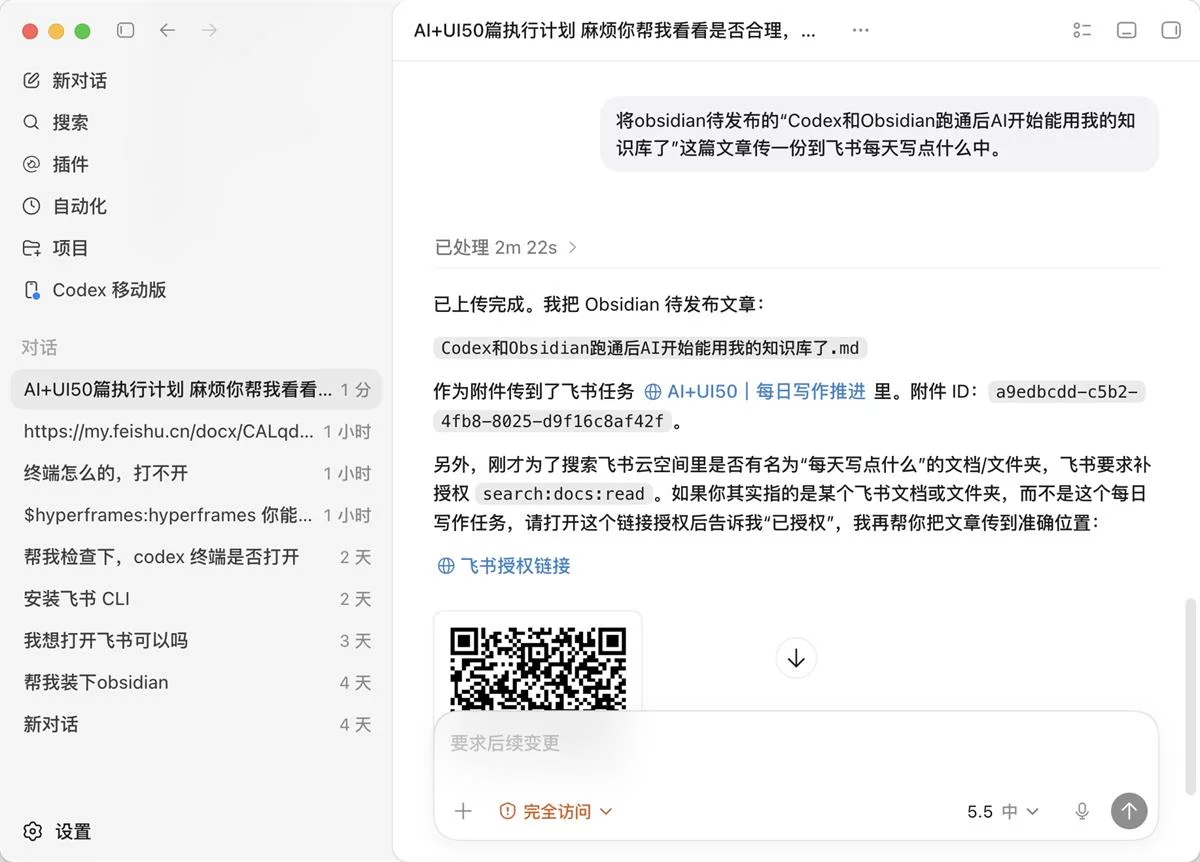Open the 飞书授权链接 link
Viewport: 1200px width, 862px height.
click(x=515, y=566)
